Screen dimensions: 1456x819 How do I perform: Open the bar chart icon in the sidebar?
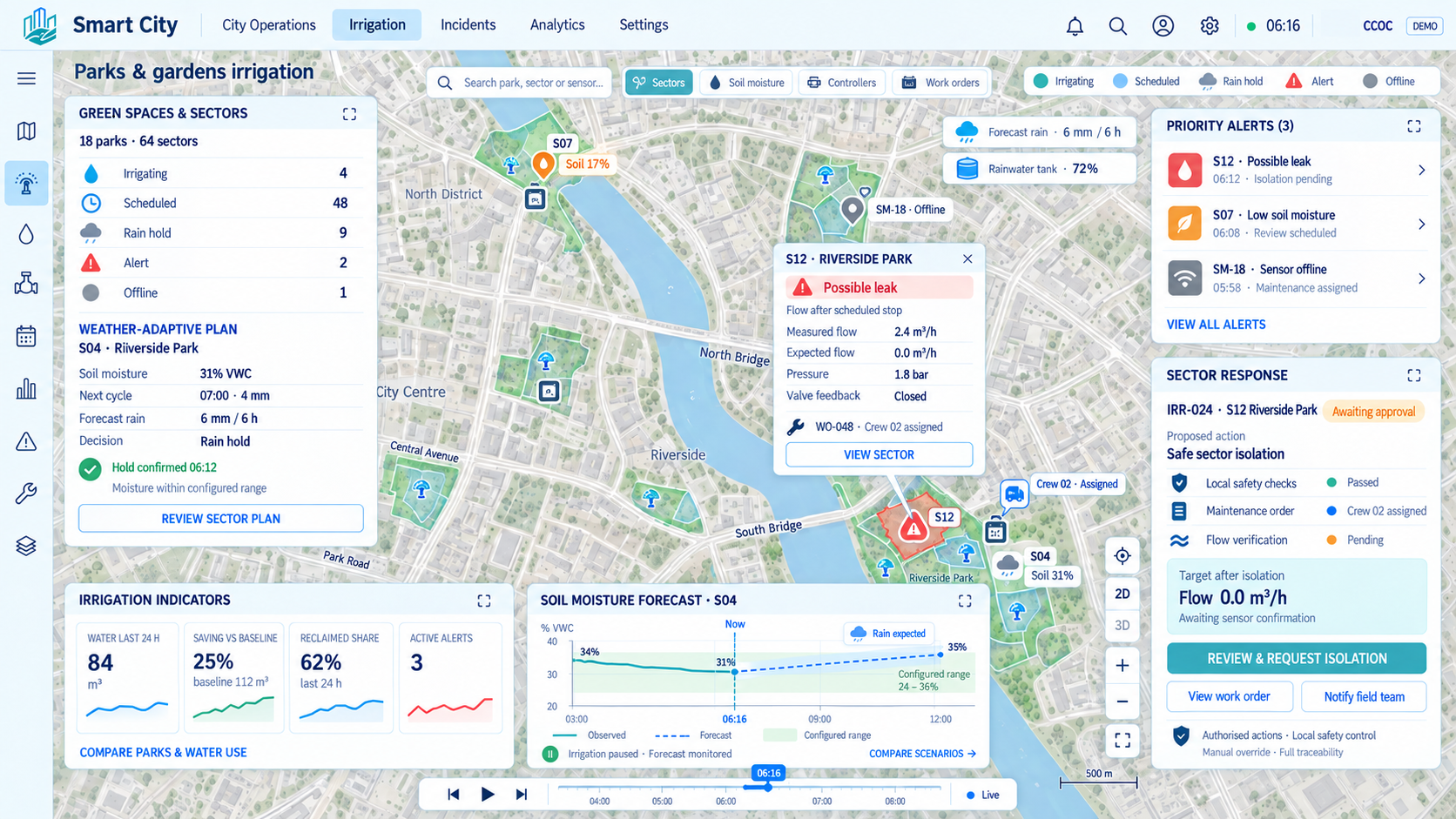(26, 388)
